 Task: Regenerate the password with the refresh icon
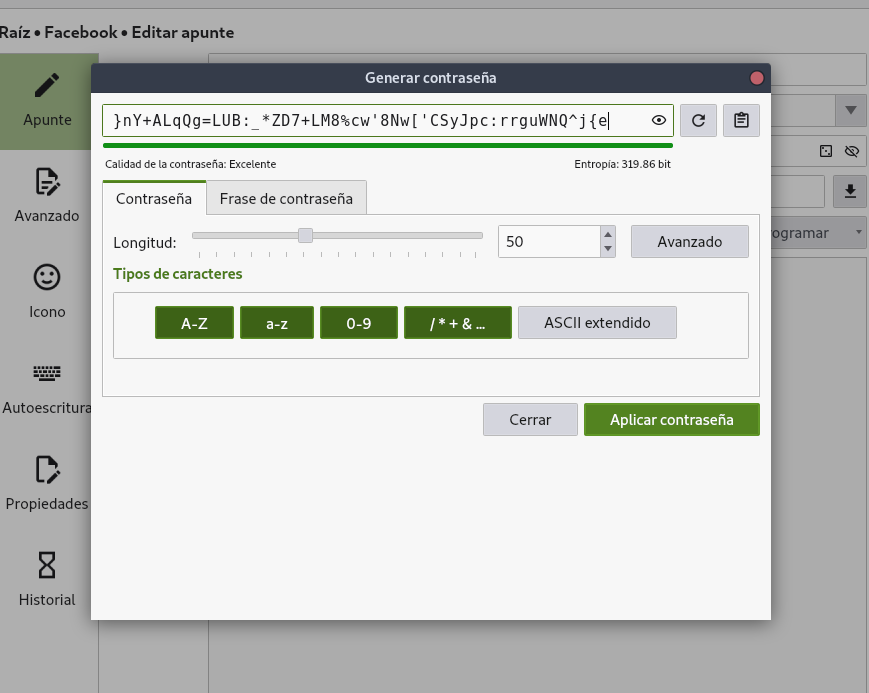coord(699,121)
